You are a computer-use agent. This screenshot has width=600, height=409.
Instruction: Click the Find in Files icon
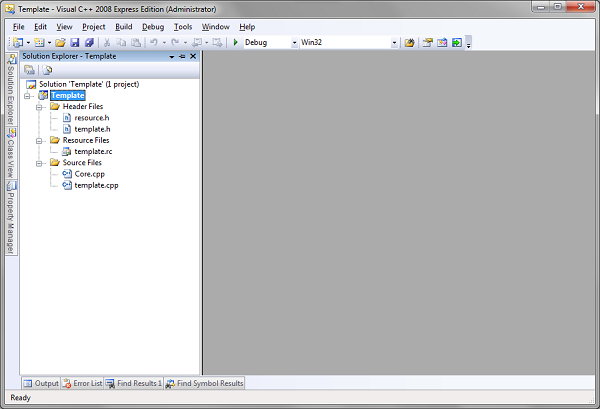click(x=409, y=42)
